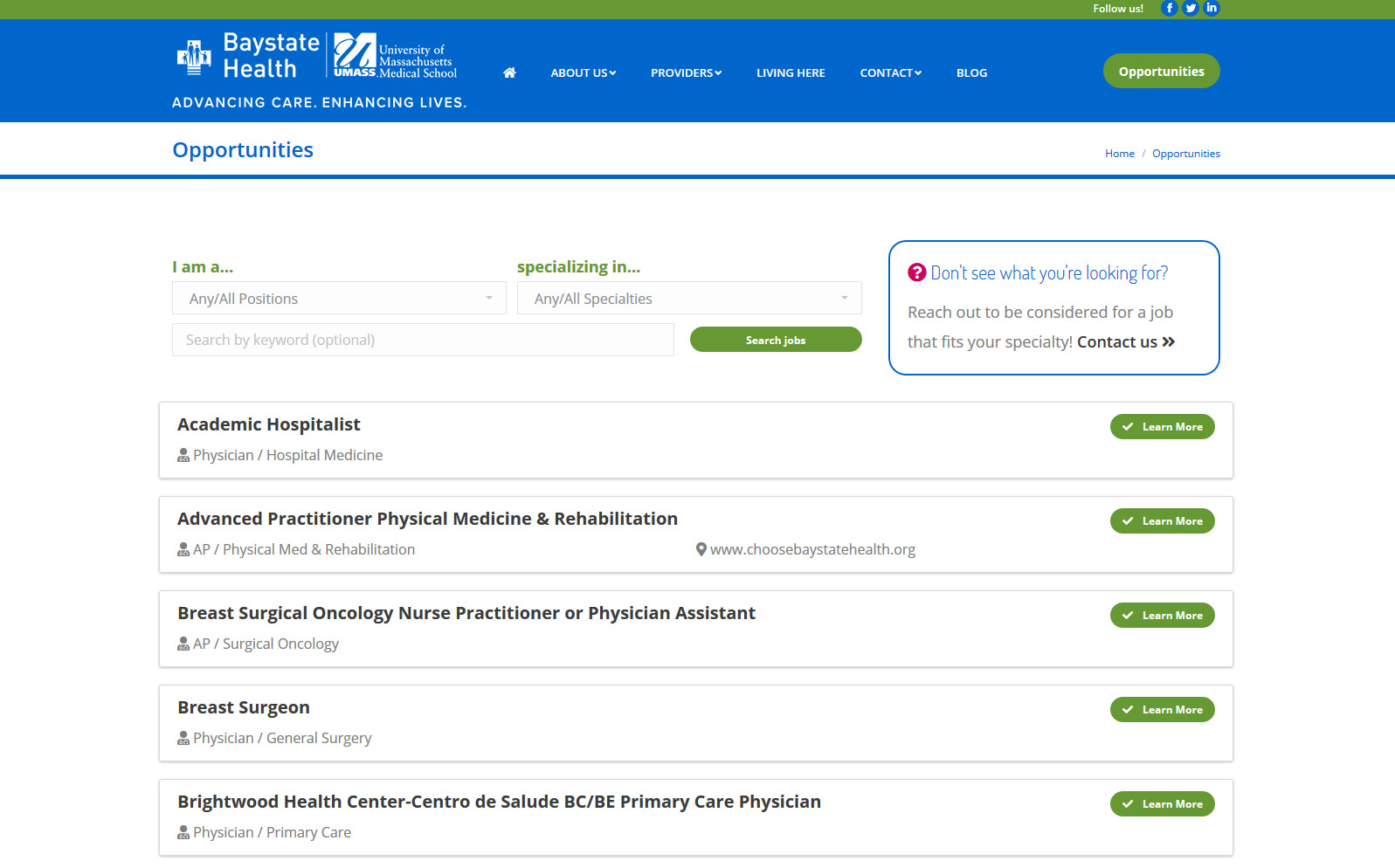This screenshot has width=1395, height=868.
Task: Go to the Living Here page
Action: point(791,73)
